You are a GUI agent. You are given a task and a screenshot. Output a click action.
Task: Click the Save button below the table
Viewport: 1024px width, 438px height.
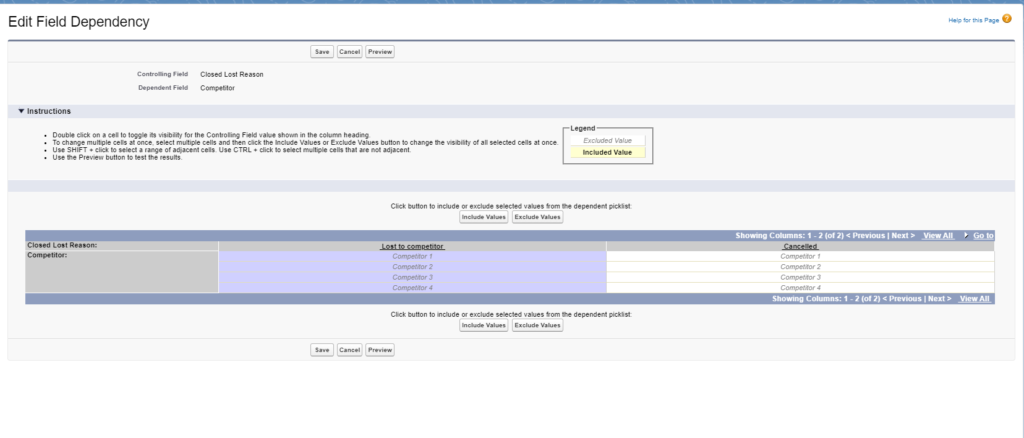point(322,350)
